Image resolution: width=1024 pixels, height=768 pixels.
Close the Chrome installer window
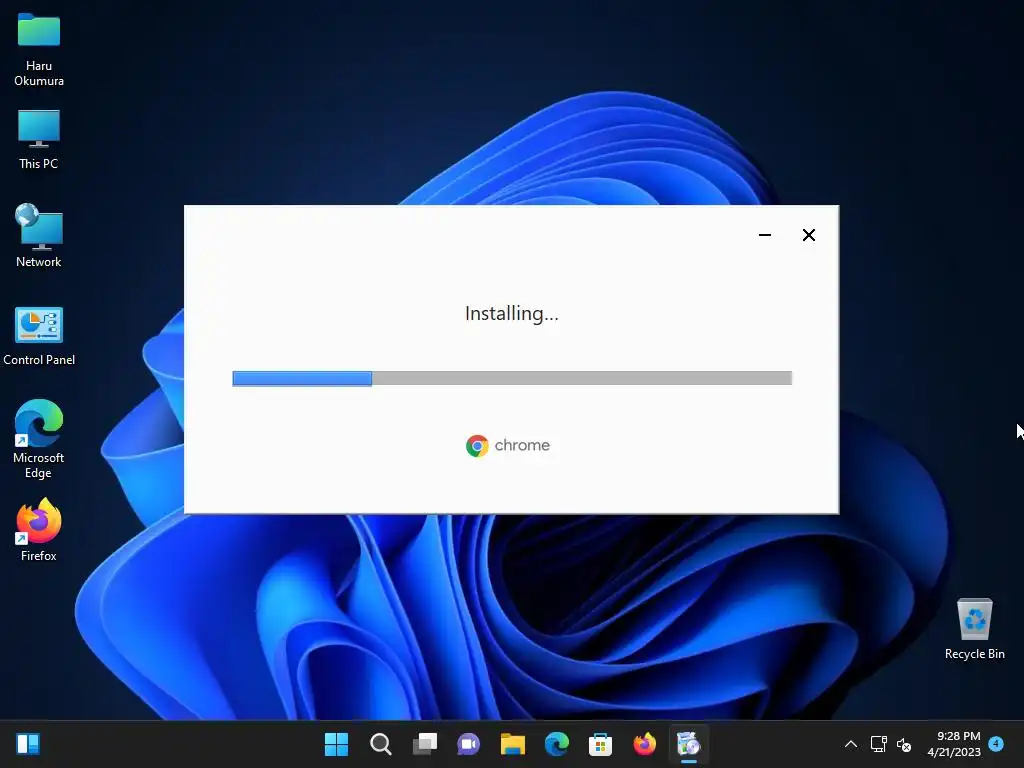coord(808,235)
